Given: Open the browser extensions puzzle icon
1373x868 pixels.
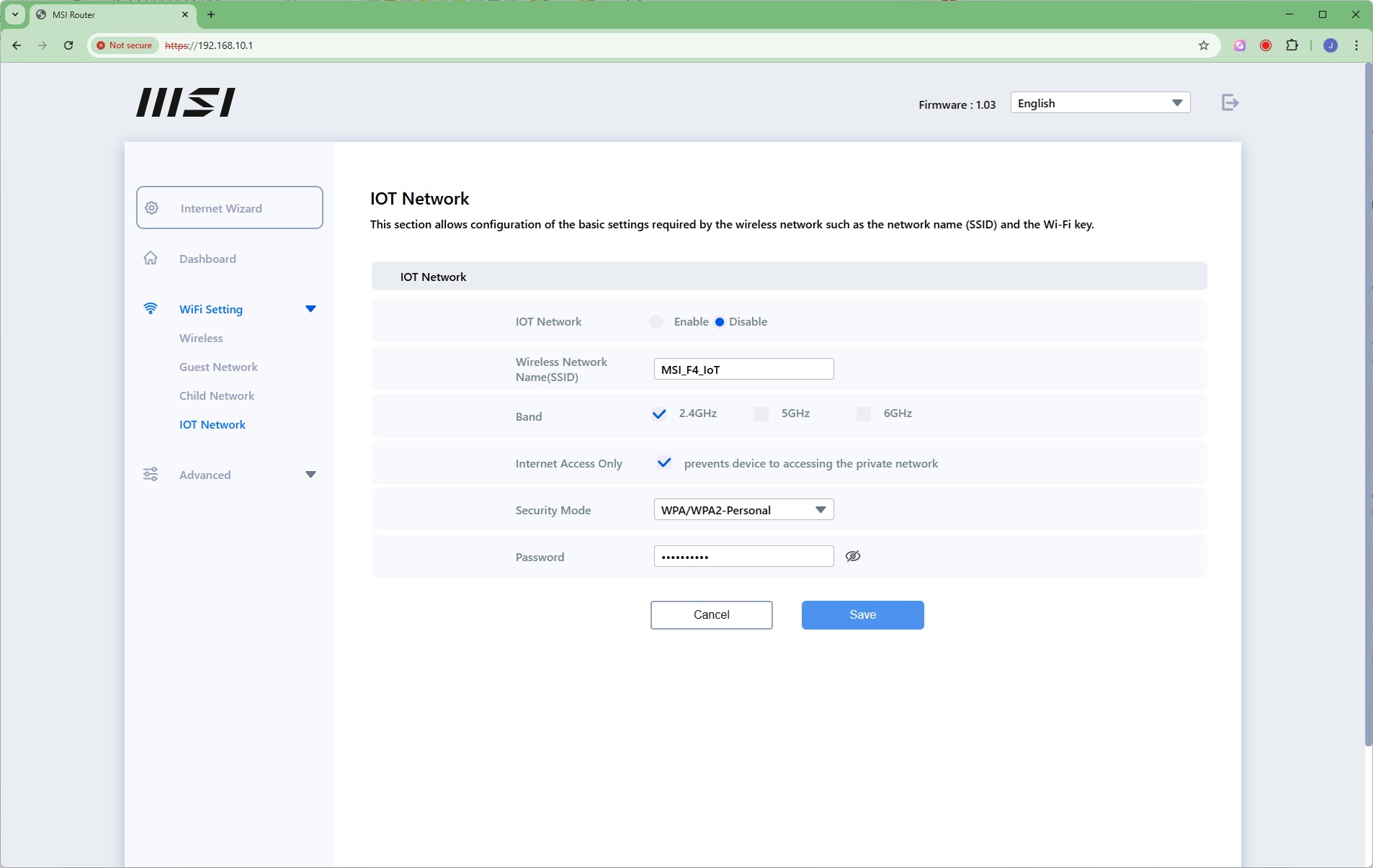Looking at the screenshot, I should tap(1292, 45).
